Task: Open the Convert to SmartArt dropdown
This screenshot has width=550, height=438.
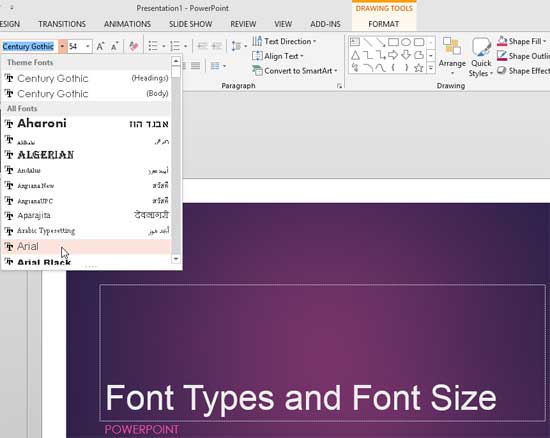Action: pos(295,71)
